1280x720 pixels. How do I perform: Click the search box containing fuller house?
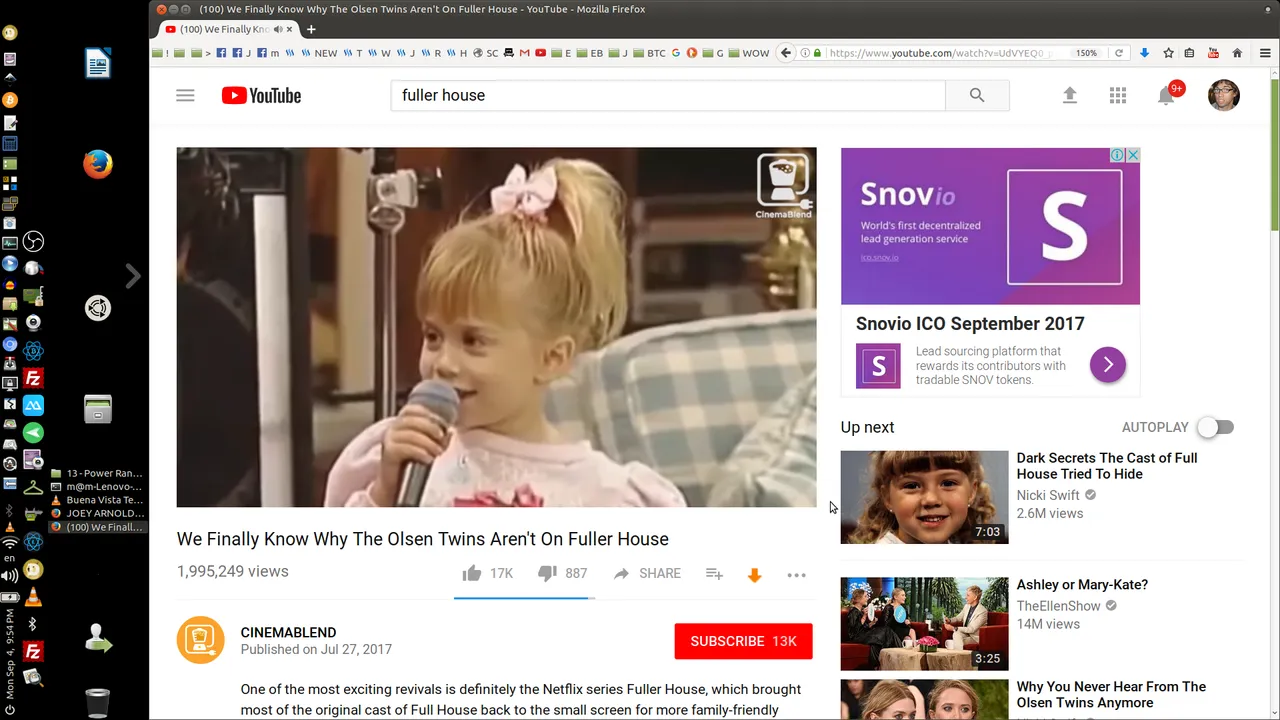tap(668, 95)
